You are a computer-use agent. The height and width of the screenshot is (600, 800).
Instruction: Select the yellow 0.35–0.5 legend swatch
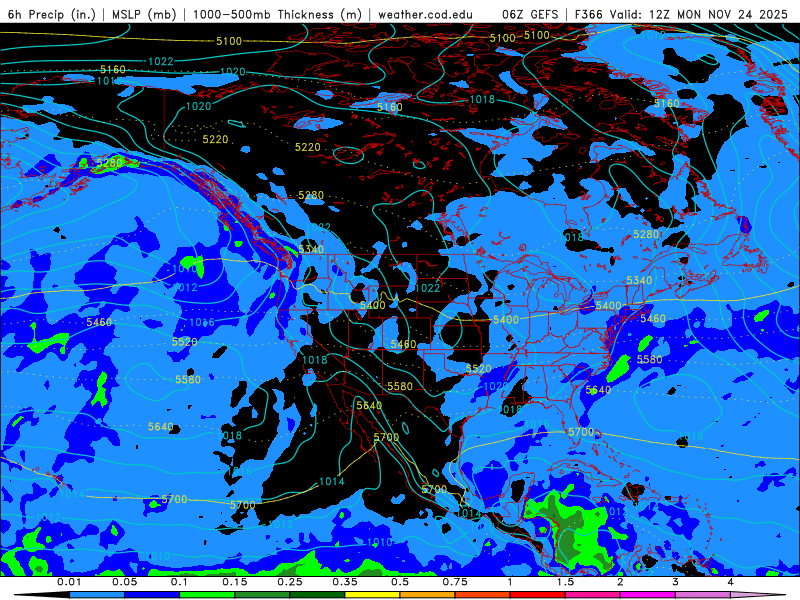pyautogui.click(x=372, y=595)
